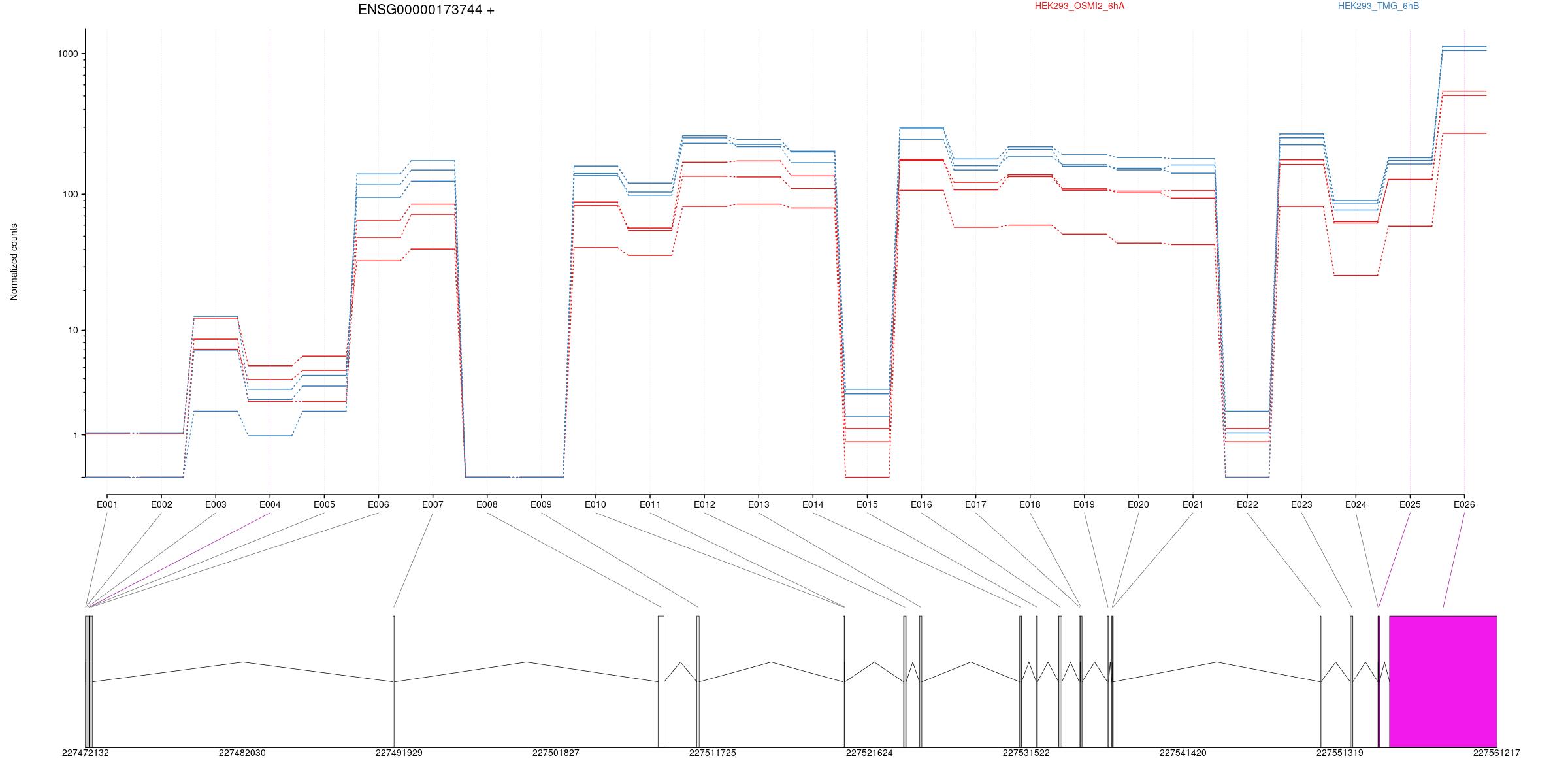1568x784 pixels.
Task: Select exon label E017
Action: pyautogui.click(x=975, y=504)
